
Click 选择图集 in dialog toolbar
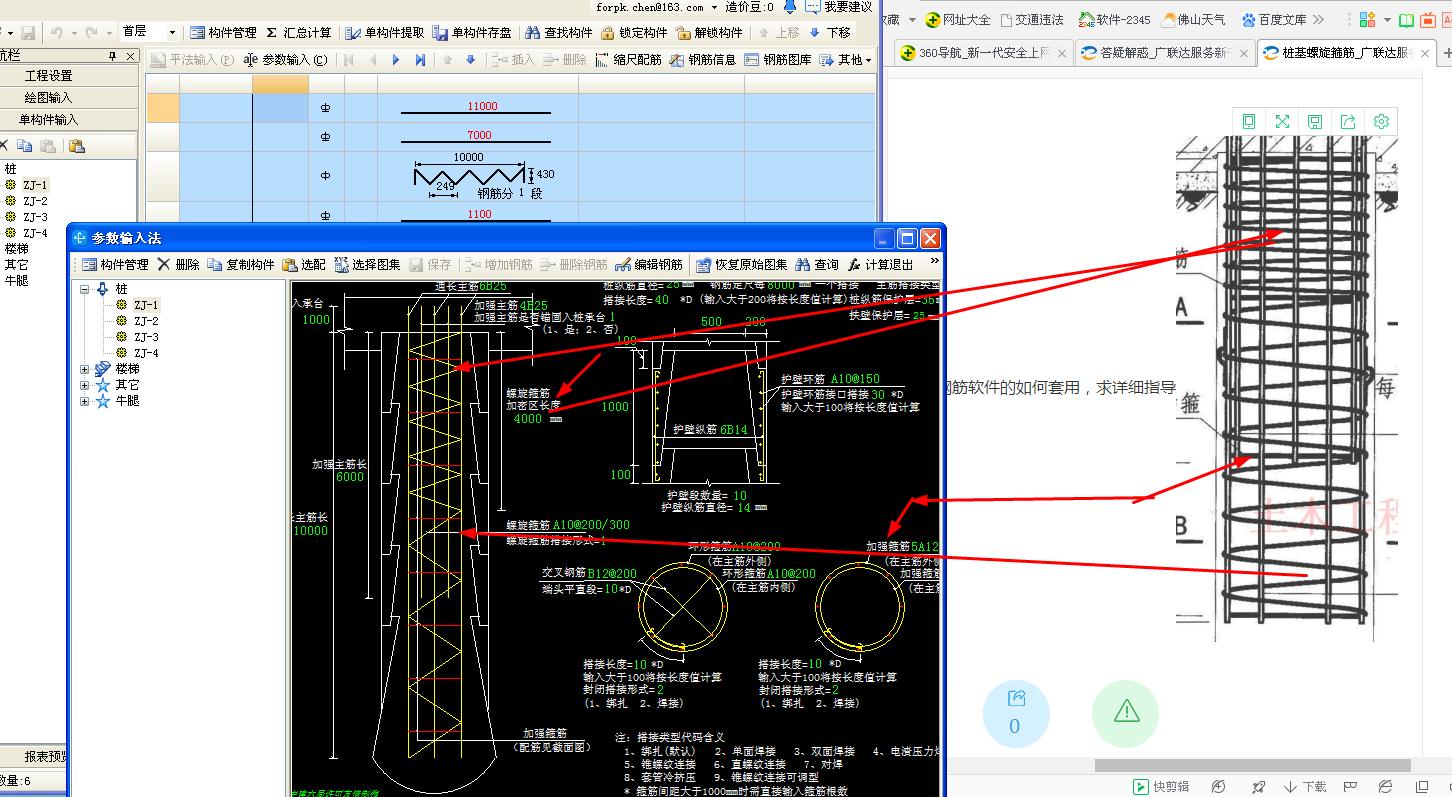(x=367, y=265)
